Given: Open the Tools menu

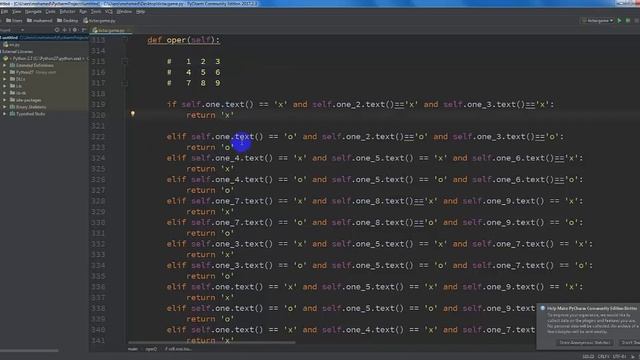Looking at the screenshot, I should coord(96,12).
